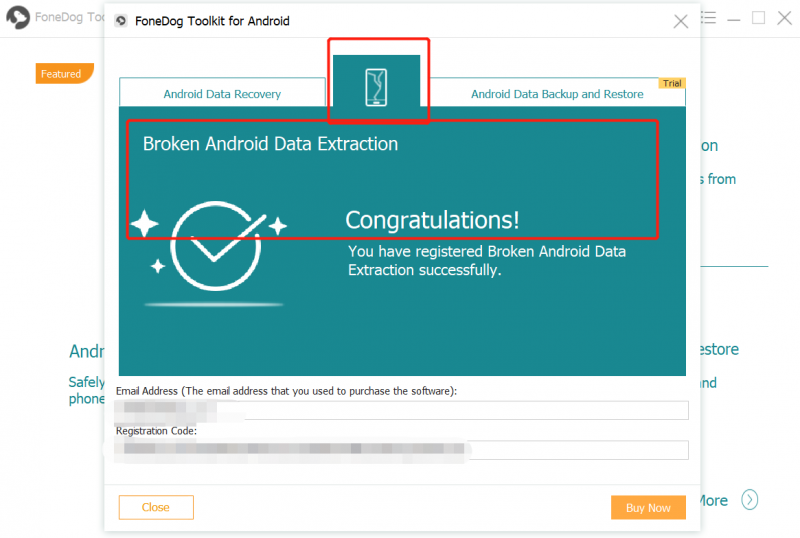The height and width of the screenshot is (538, 800).
Task: Minimize the main FoneDog window
Action: (x=734, y=18)
